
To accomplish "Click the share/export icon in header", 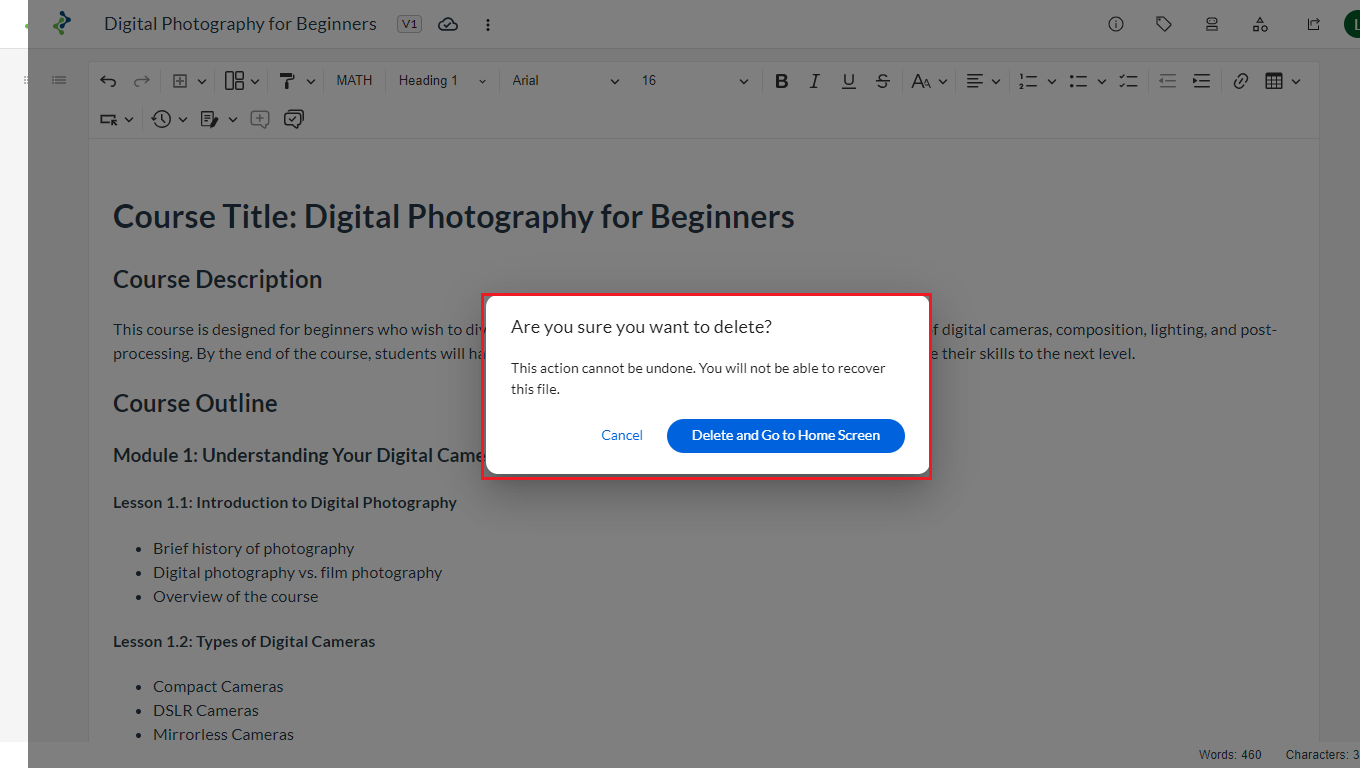I will pos(1314,24).
